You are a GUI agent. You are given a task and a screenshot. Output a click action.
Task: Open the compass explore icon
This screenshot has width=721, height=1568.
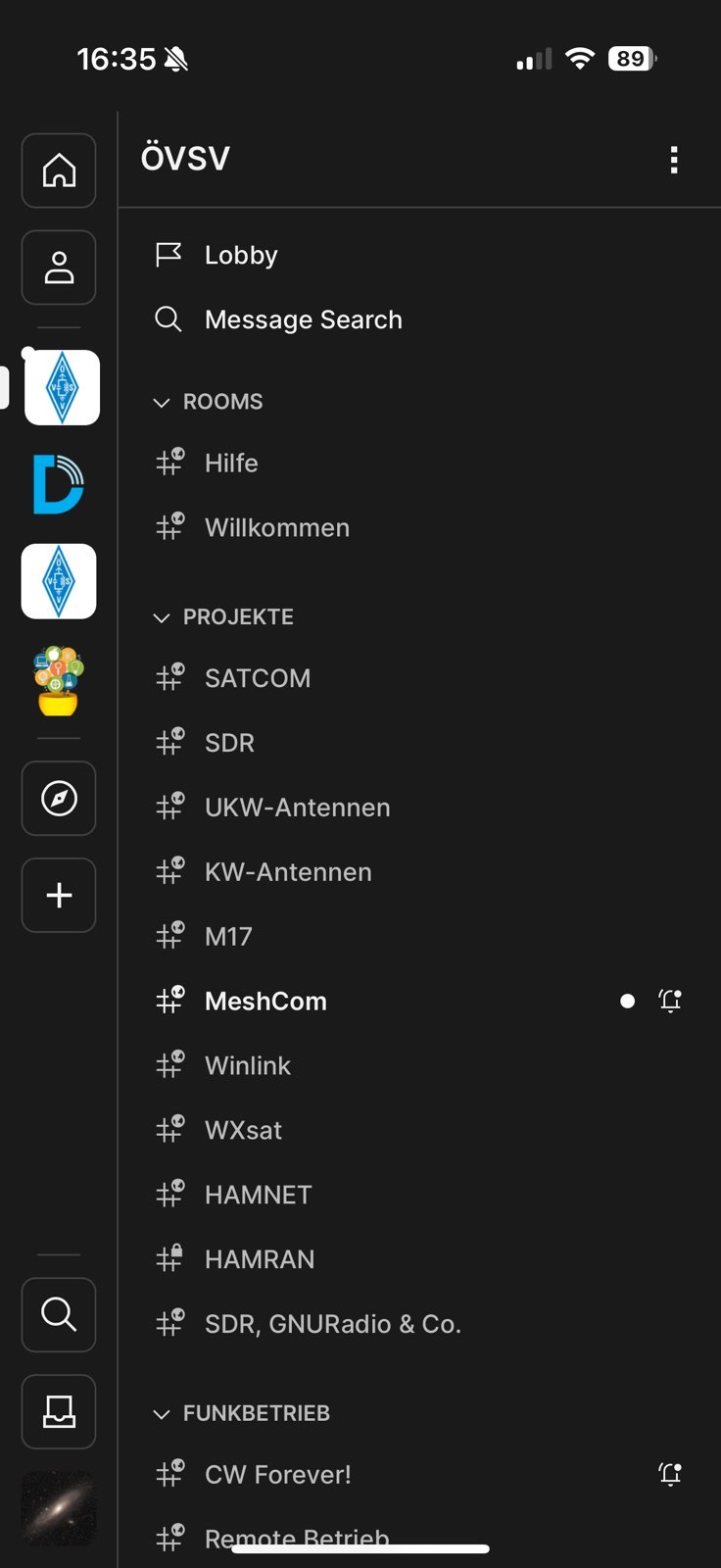pos(59,799)
